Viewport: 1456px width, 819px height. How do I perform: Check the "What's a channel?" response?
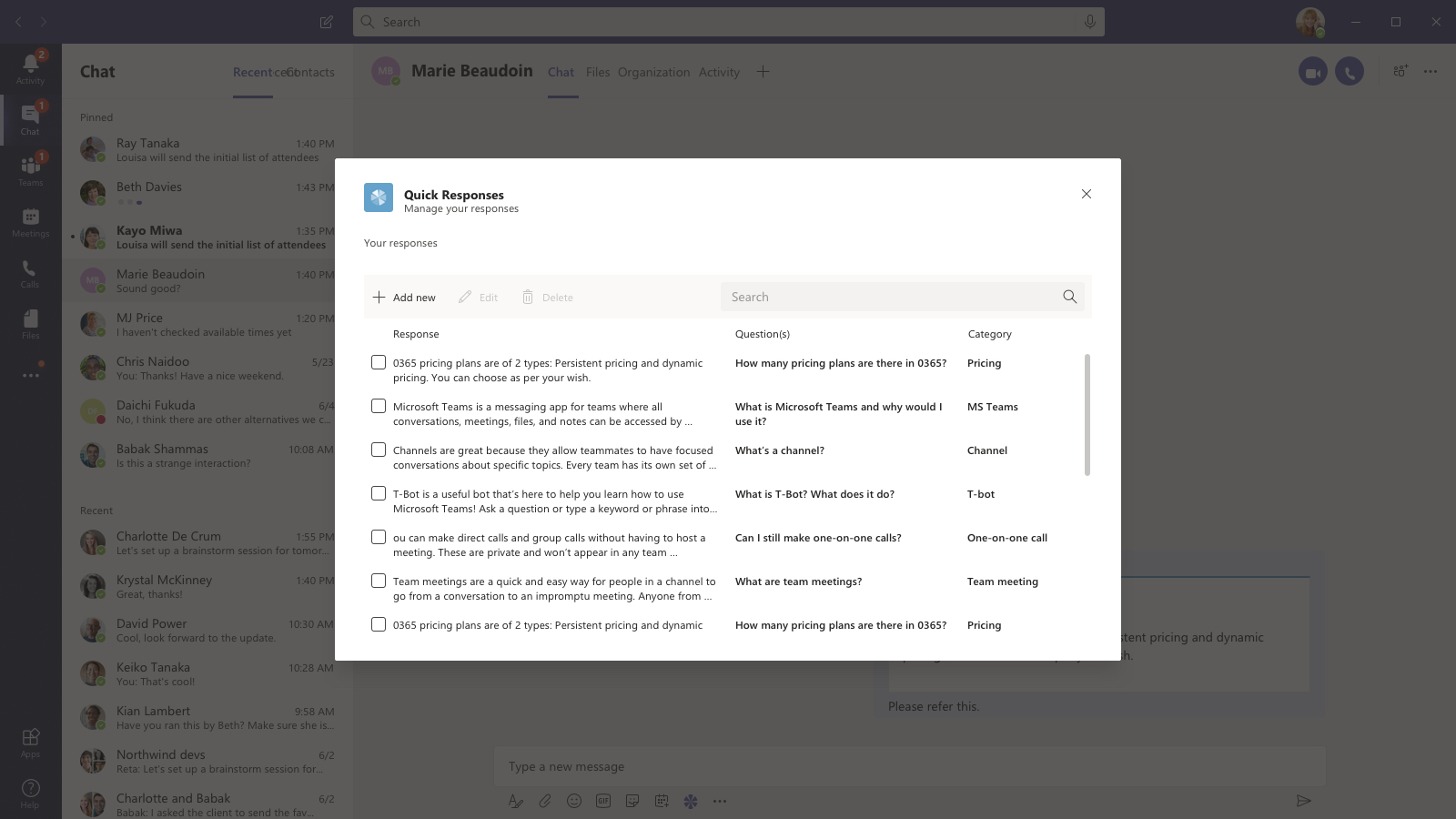[379, 450]
